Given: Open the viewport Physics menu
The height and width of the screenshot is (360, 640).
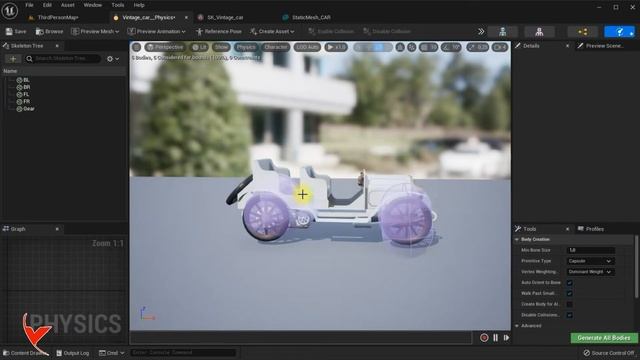Looking at the screenshot, I should click(x=246, y=47).
